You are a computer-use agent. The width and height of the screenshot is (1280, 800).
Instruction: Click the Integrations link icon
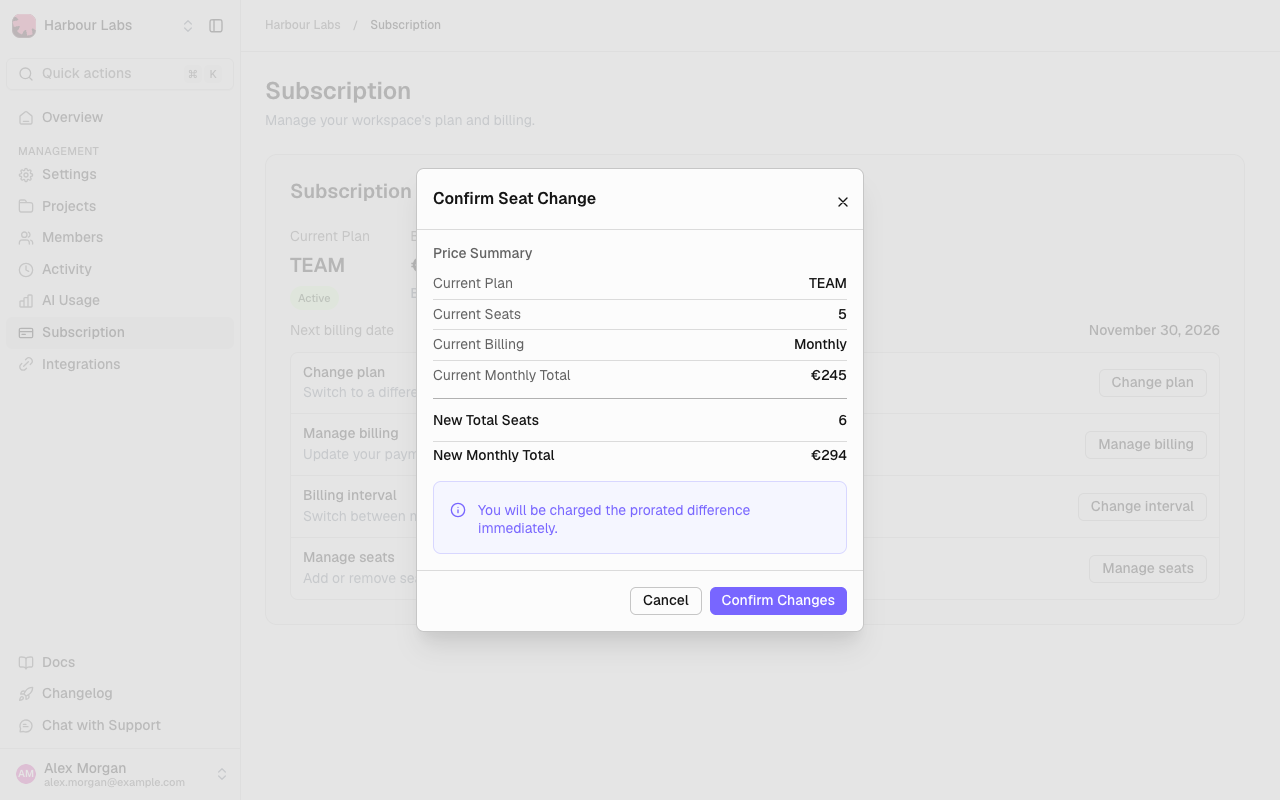[x=26, y=364]
